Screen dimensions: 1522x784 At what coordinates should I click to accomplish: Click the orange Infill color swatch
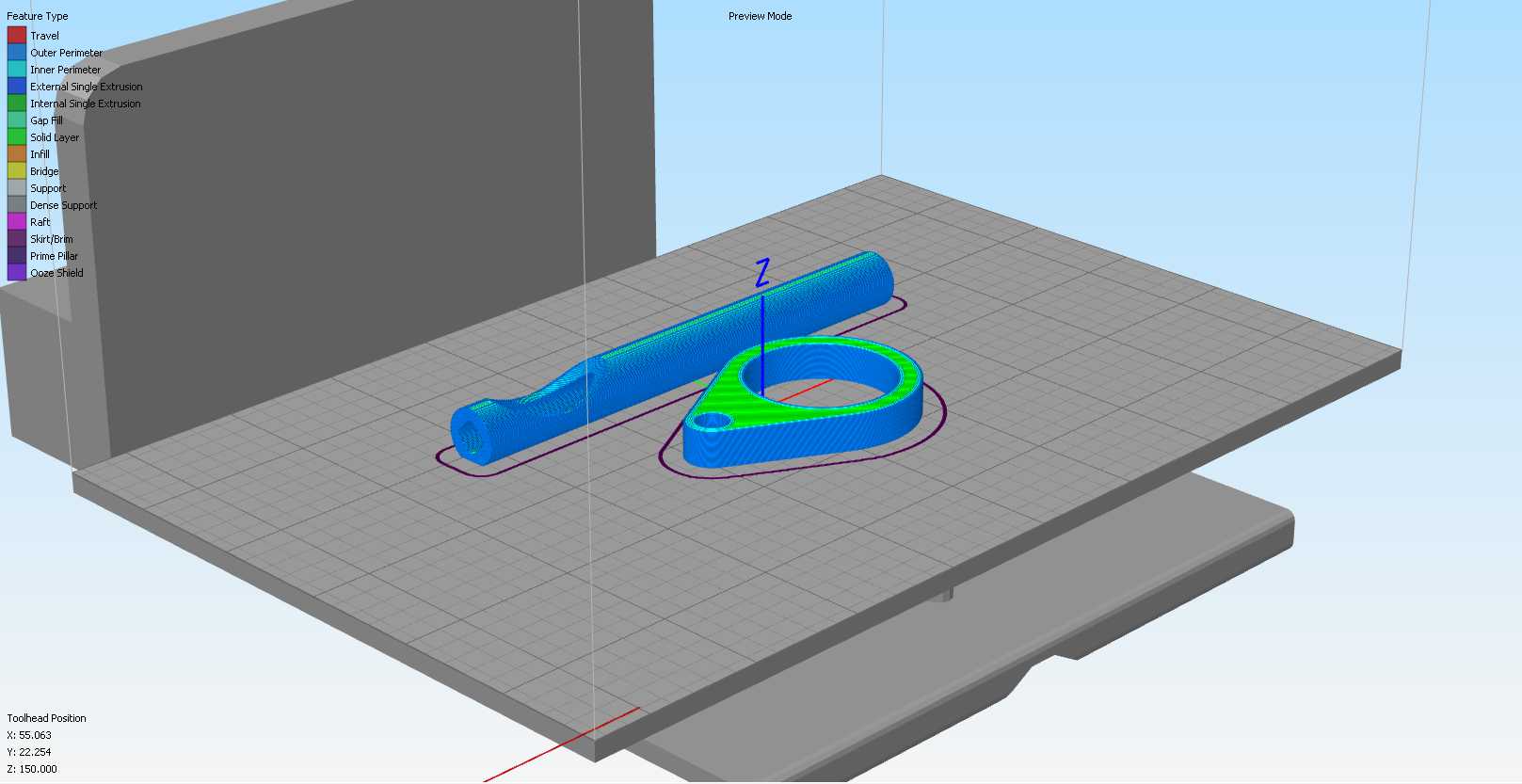[17, 154]
